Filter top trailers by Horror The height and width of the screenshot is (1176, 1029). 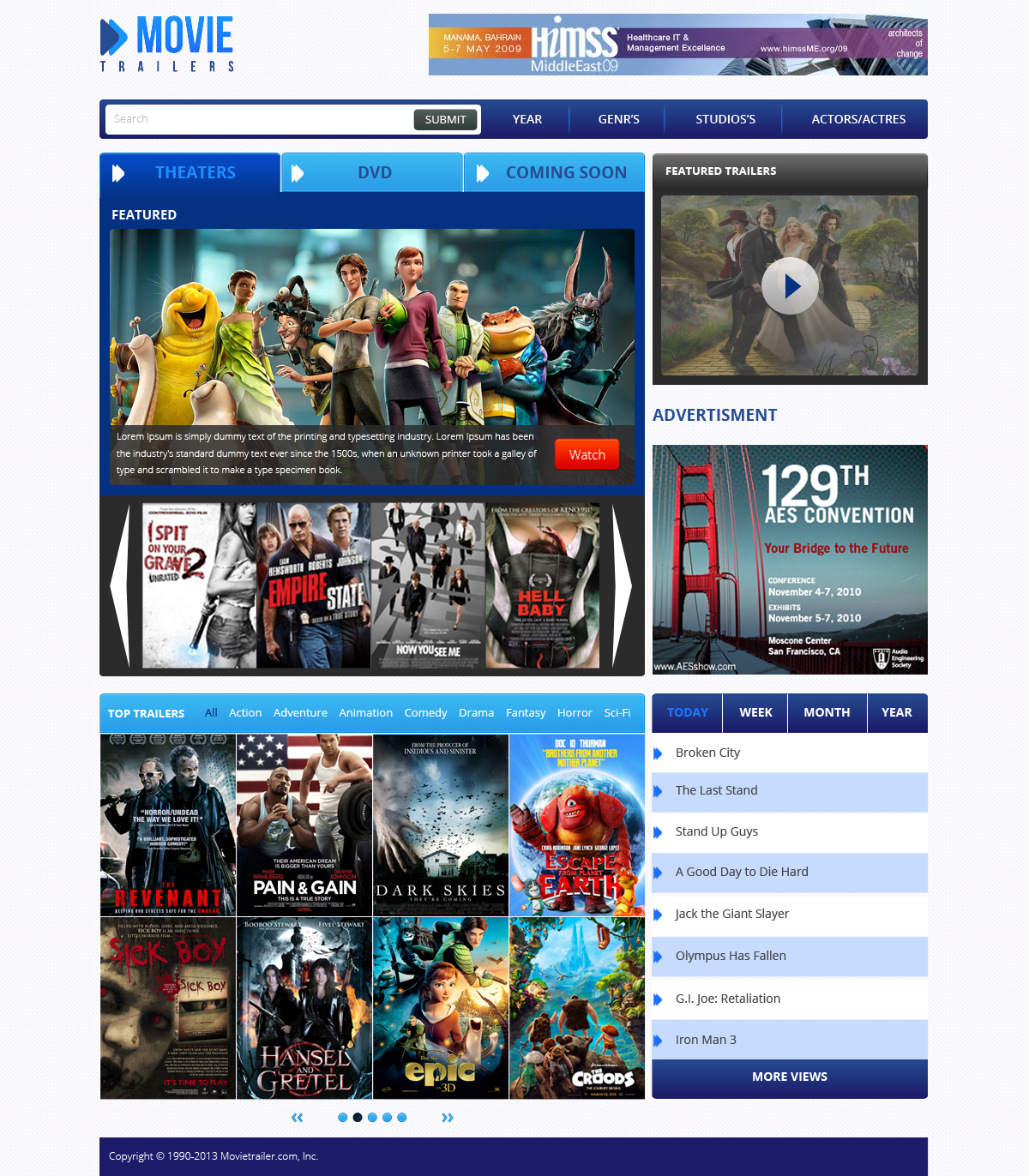tap(575, 713)
